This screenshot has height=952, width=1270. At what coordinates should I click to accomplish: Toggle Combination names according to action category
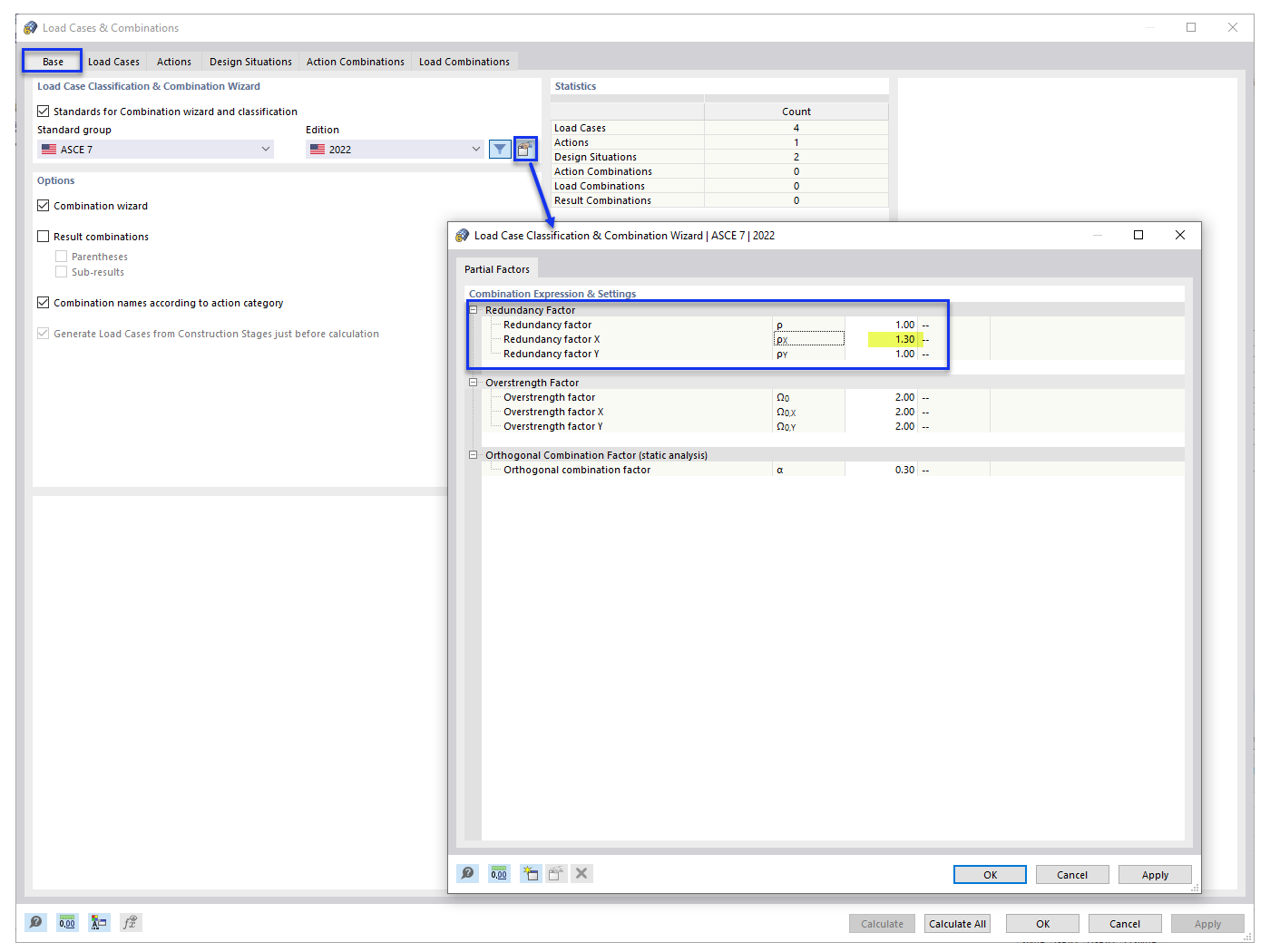43,303
